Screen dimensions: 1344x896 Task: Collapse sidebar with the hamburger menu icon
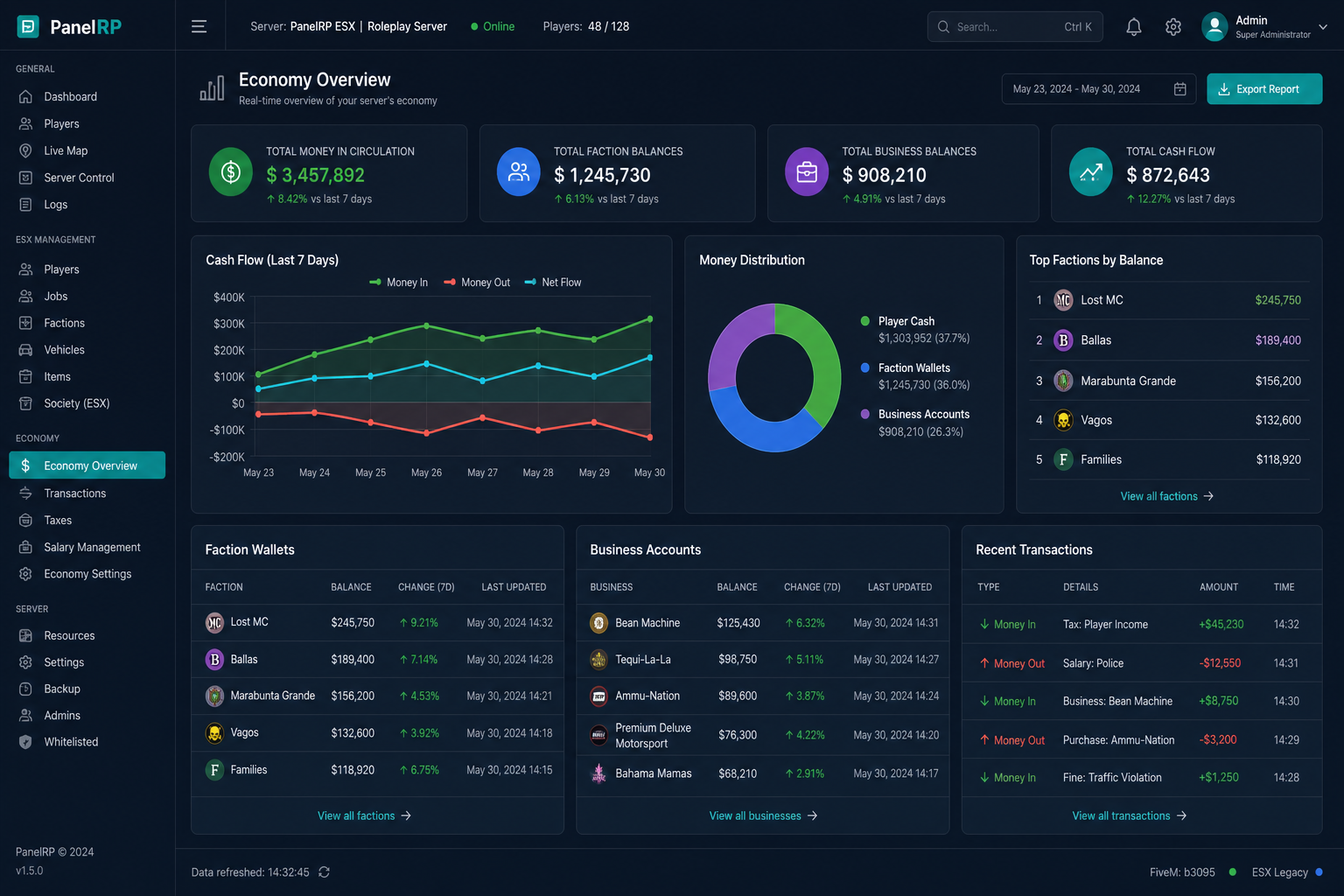click(x=199, y=26)
